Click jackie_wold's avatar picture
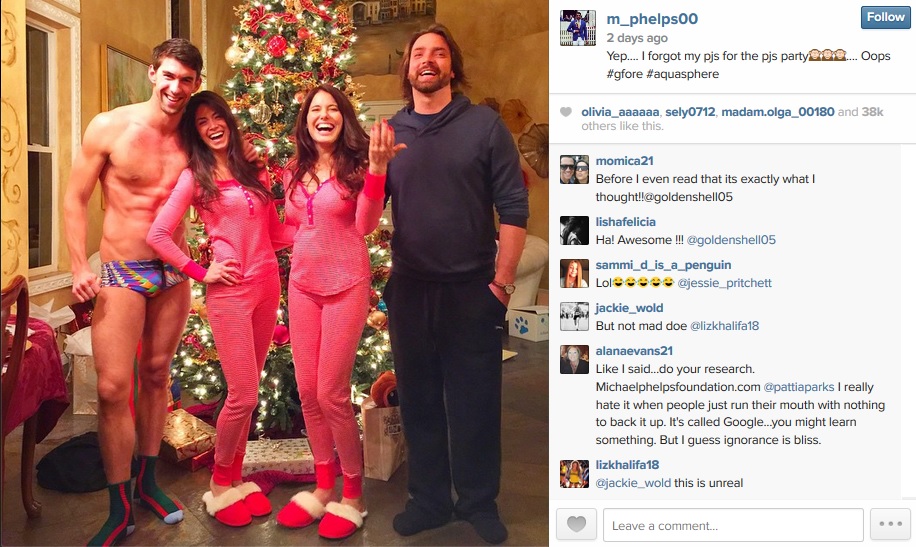This screenshot has height=547, width=916. coord(574,317)
